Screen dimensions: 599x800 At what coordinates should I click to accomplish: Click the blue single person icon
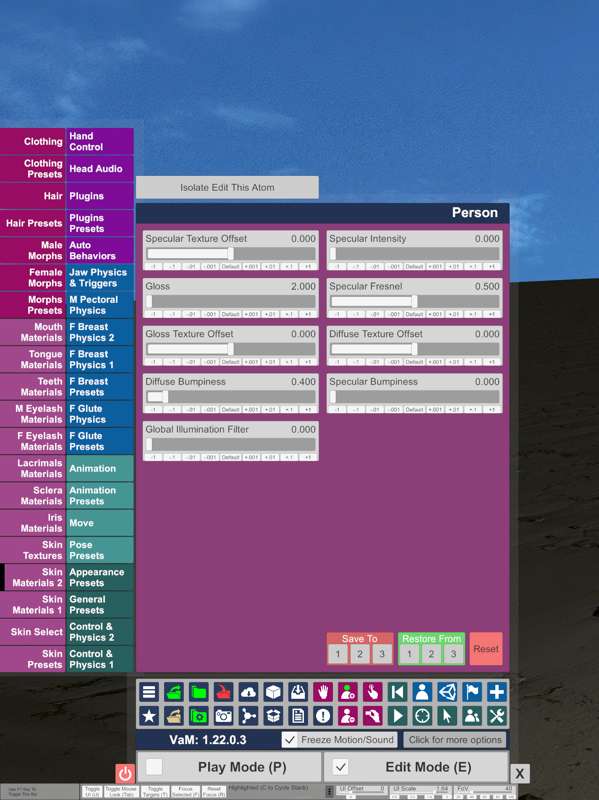coord(422,692)
